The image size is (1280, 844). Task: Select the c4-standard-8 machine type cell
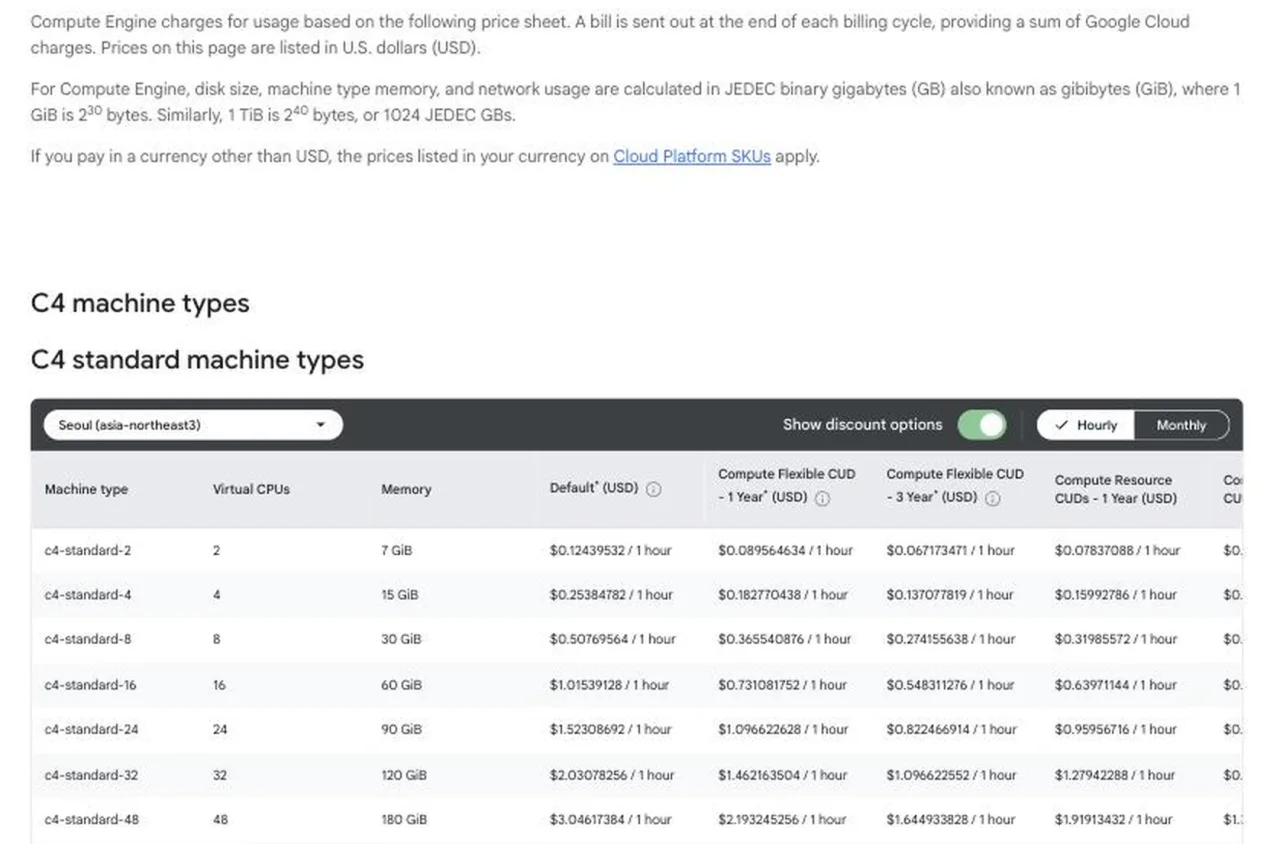point(88,639)
